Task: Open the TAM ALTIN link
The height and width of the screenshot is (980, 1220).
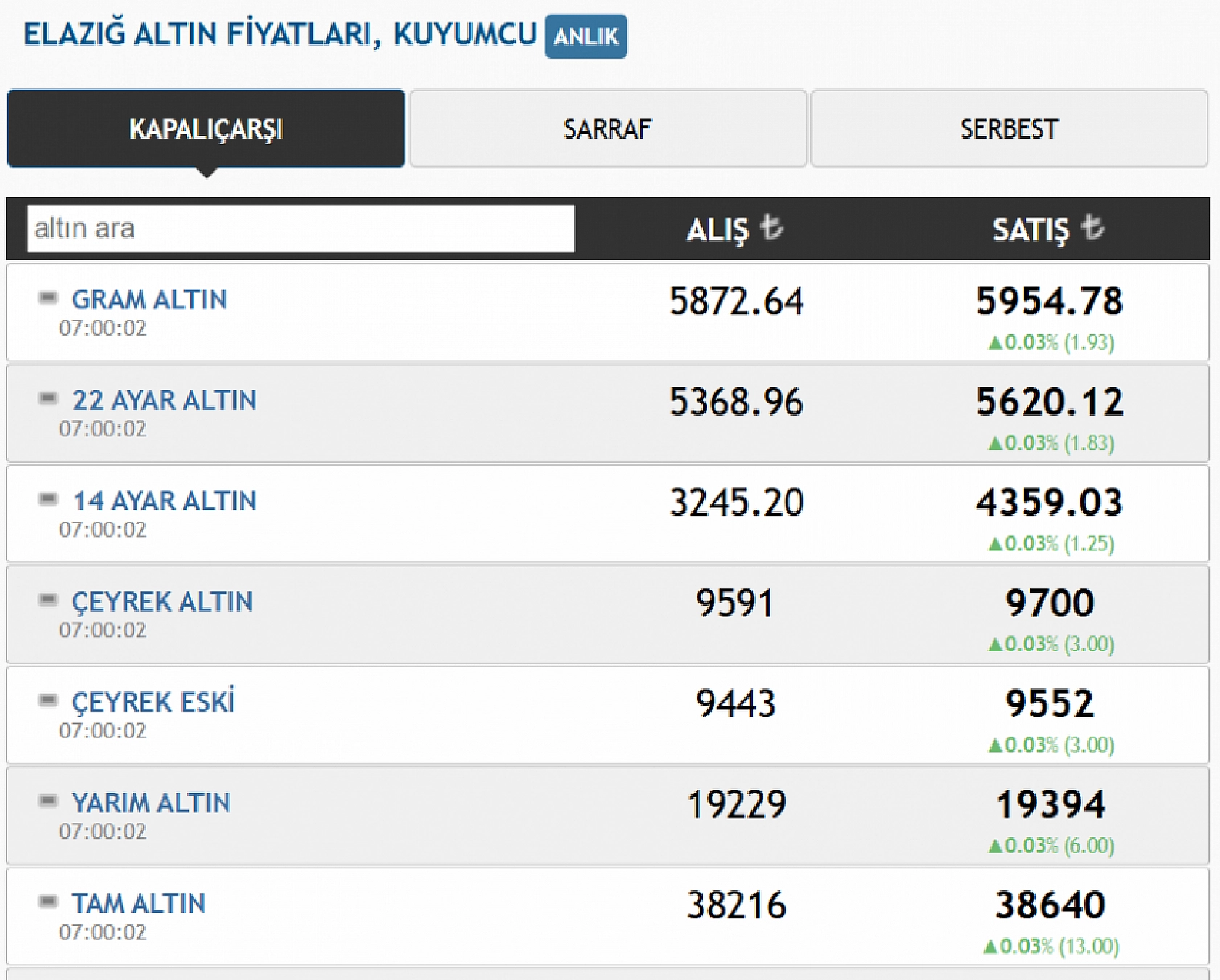Action: click(139, 903)
